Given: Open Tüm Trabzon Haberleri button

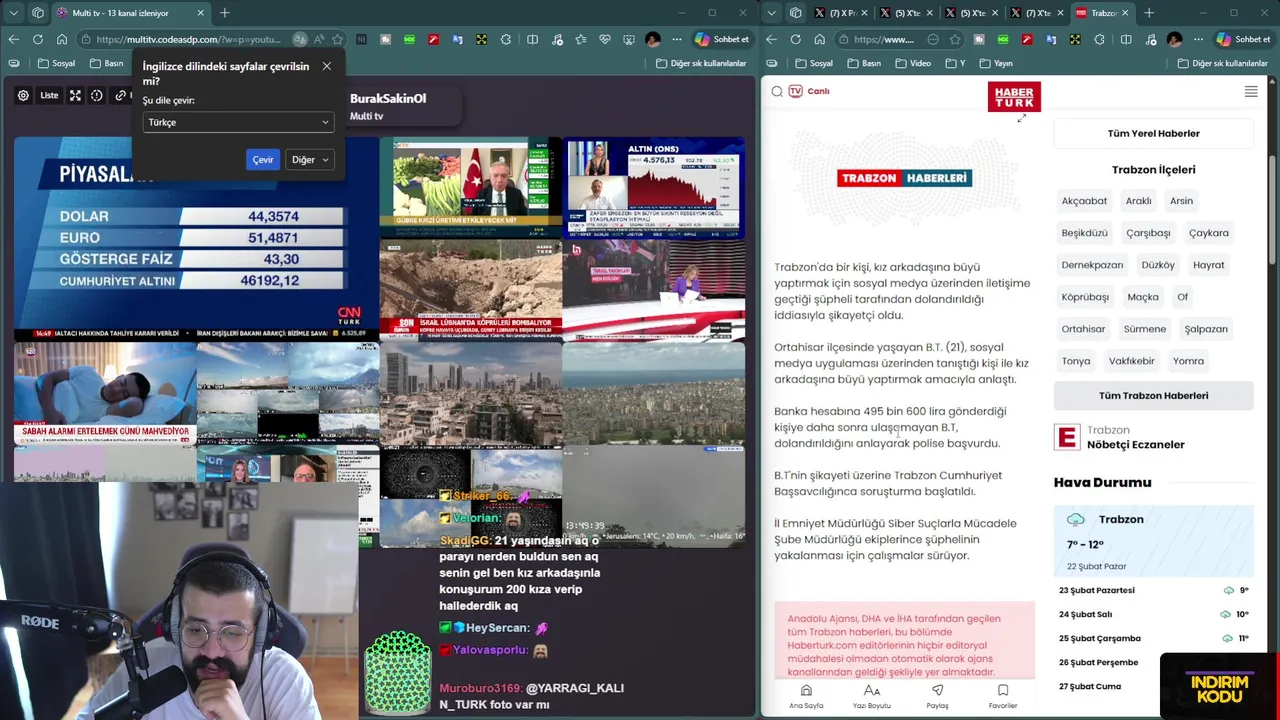Looking at the screenshot, I should (1153, 395).
